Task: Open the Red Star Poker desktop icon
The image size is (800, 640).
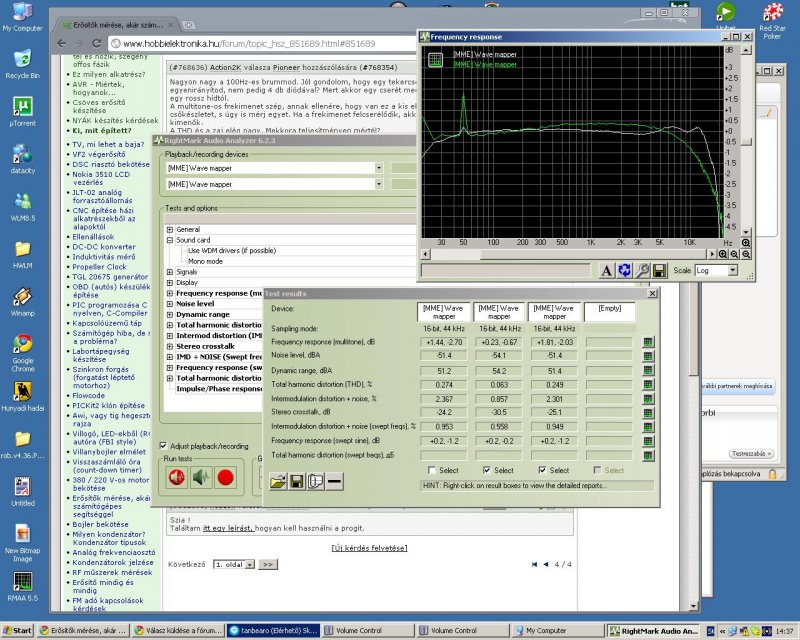Action: pos(772,20)
